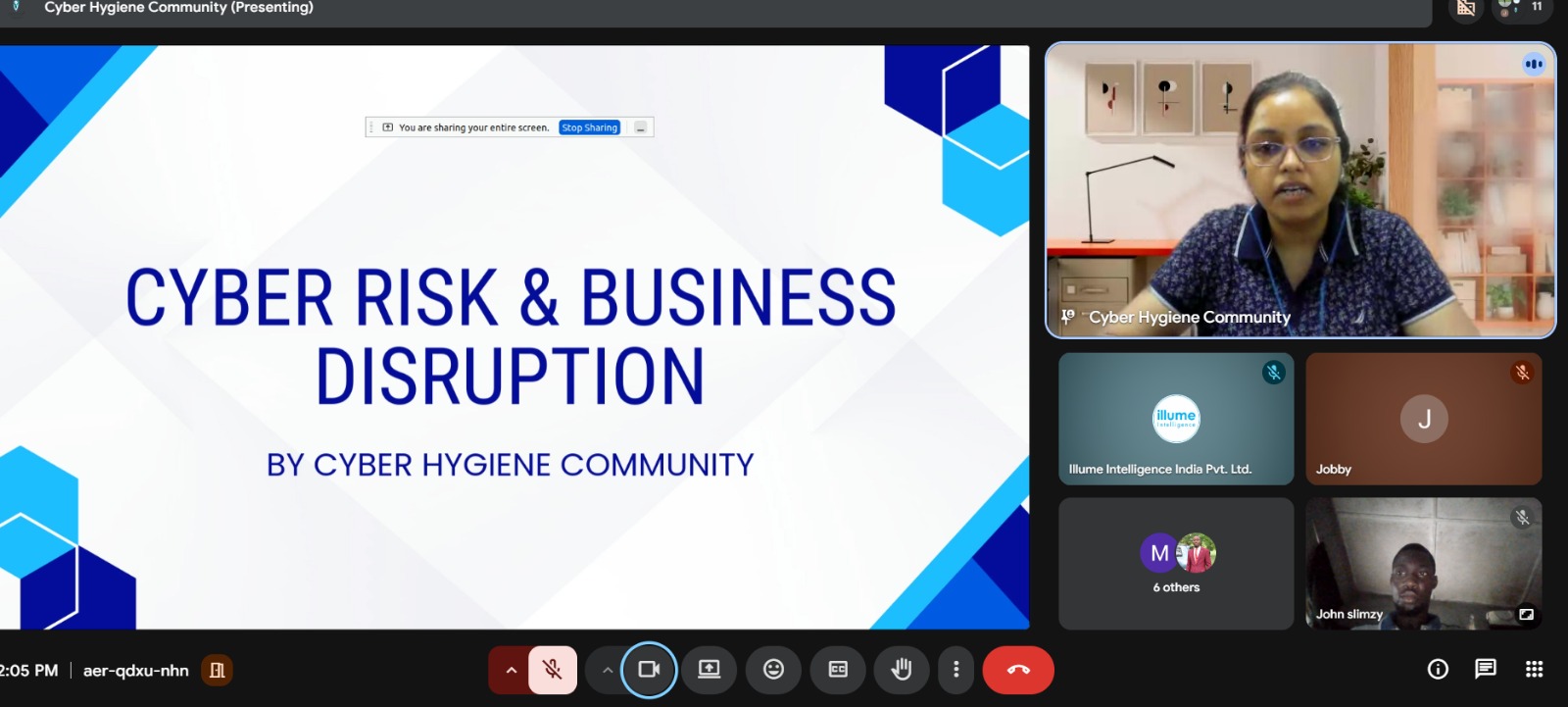Click the Jobby participant tile
1568x707 pixels.
[1423, 420]
